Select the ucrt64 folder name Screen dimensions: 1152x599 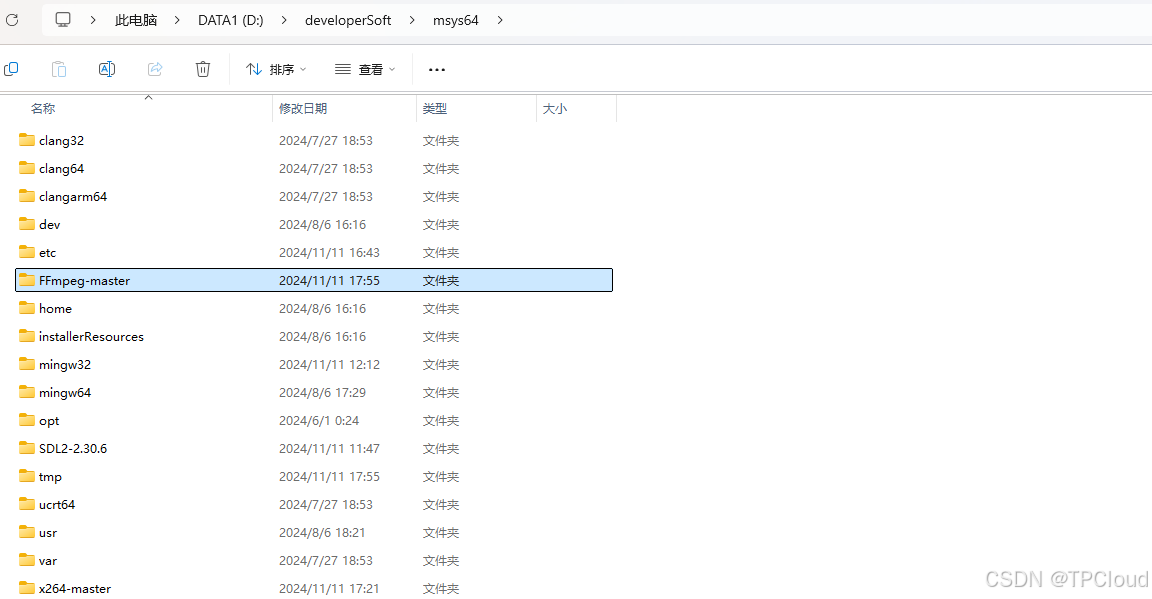[57, 505]
